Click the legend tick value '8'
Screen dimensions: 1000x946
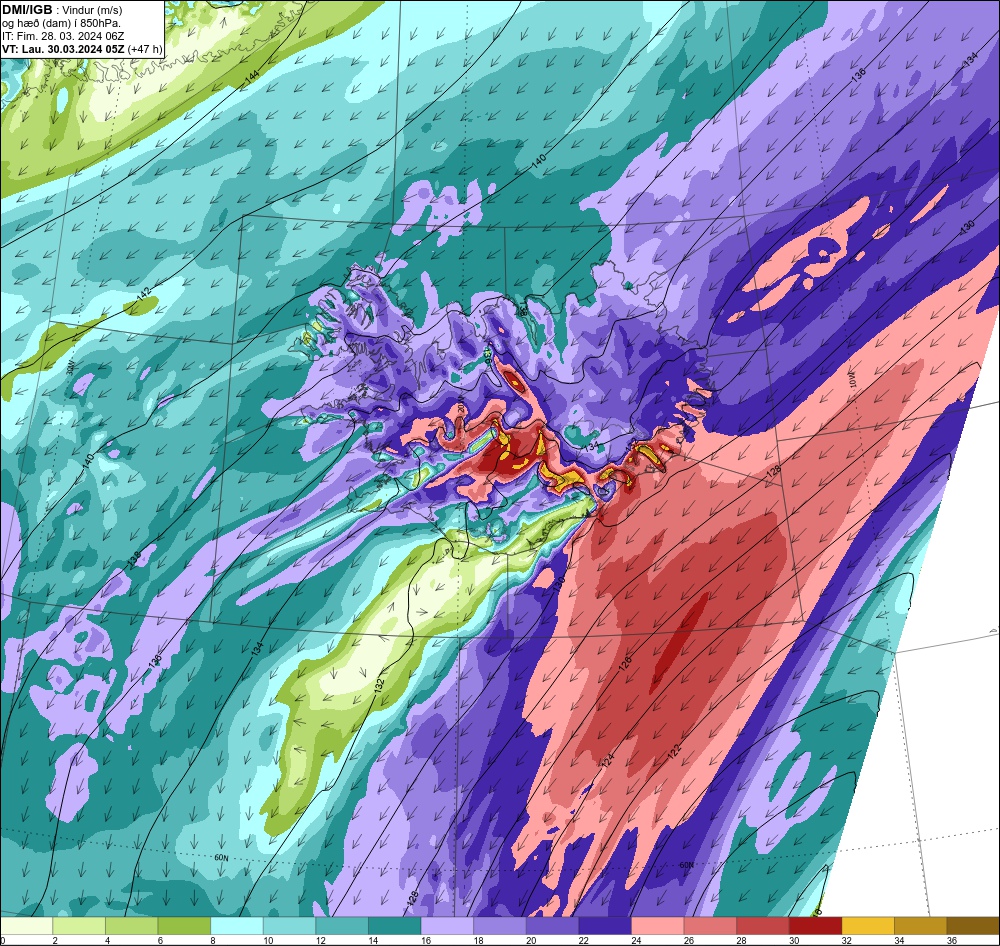pos(213,940)
